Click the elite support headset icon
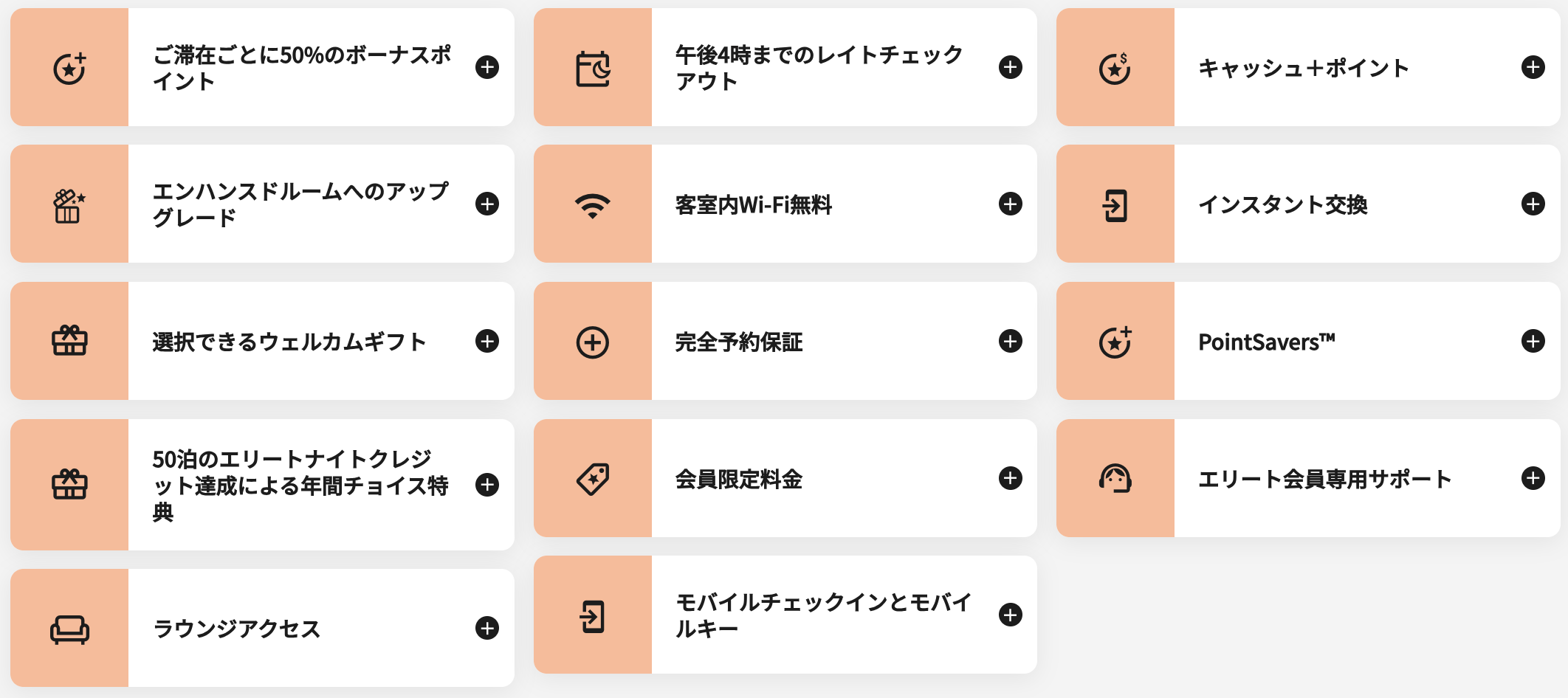The image size is (1568, 698). pyautogui.click(x=1115, y=479)
